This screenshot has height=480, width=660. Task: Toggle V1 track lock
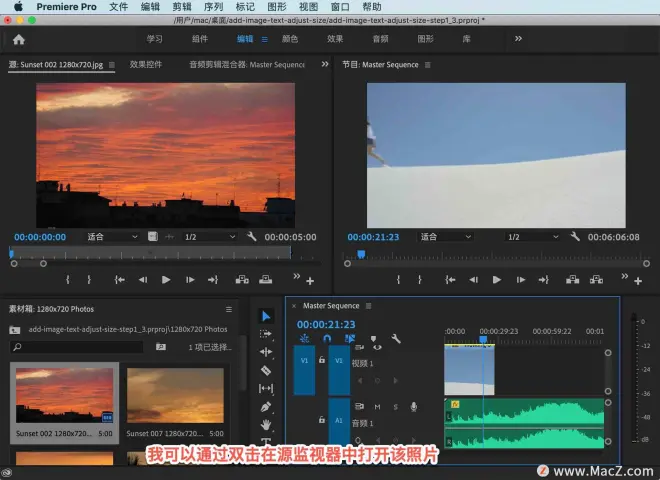click(x=322, y=360)
